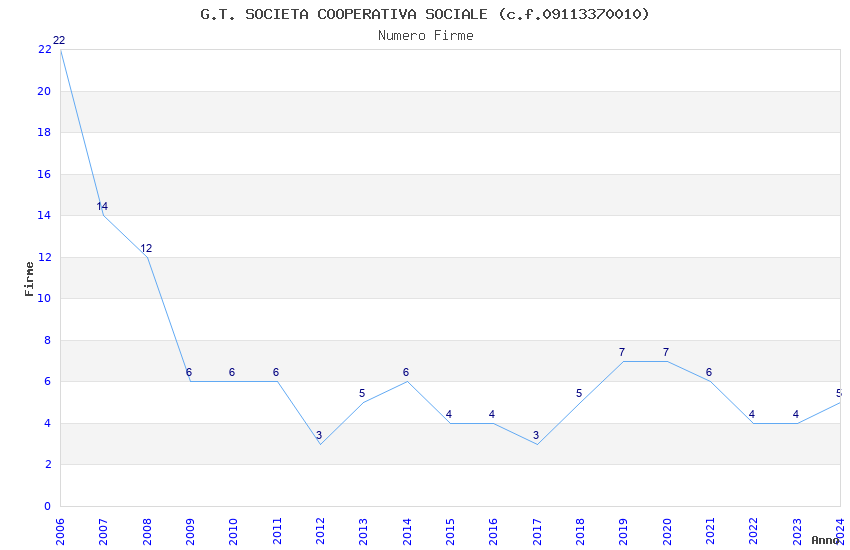
Task: Click data label 6 for year 2014
Action: [406, 372]
